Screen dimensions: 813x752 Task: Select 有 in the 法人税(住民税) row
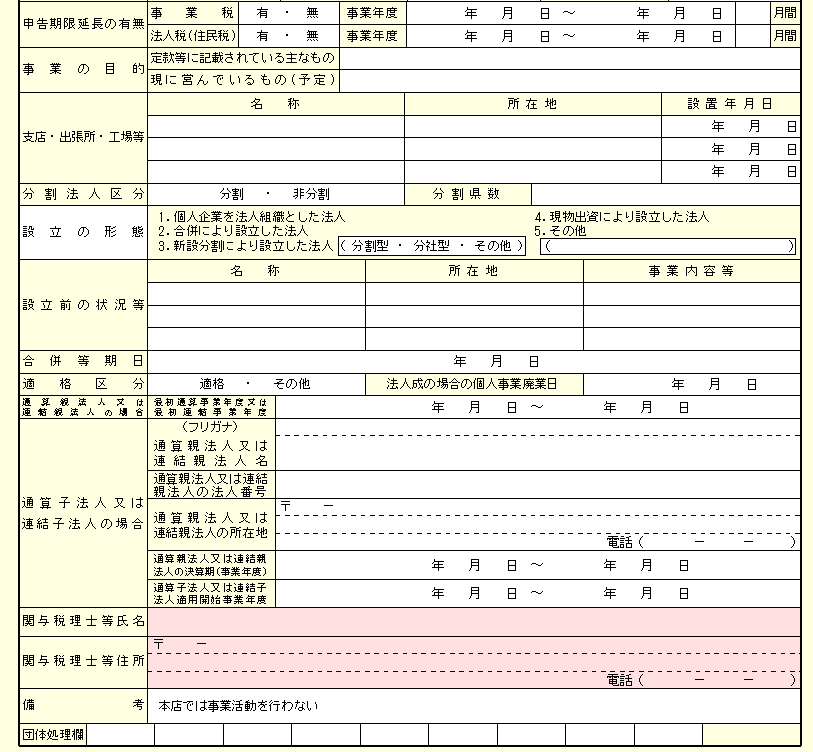point(263,36)
